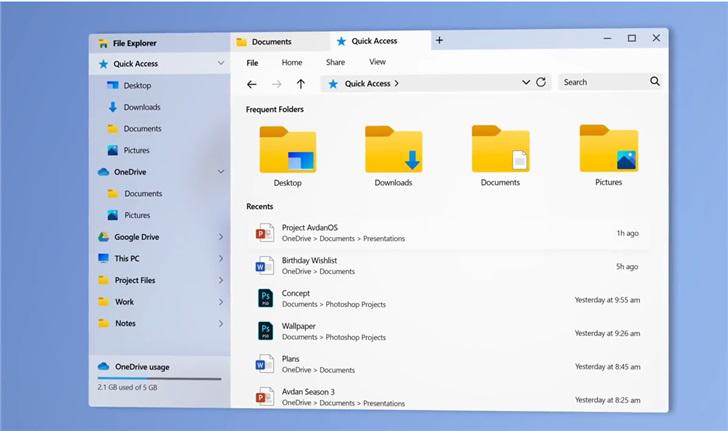The width and height of the screenshot is (728, 431).
Task: Expand the Project Files sidebar item
Action: [x=221, y=280]
